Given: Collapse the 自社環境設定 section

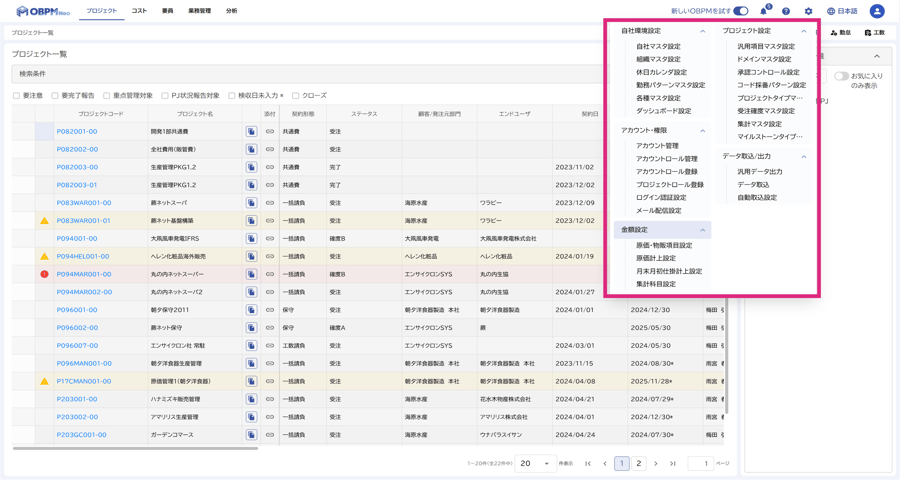Looking at the screenshot, I should coord(702,31).
